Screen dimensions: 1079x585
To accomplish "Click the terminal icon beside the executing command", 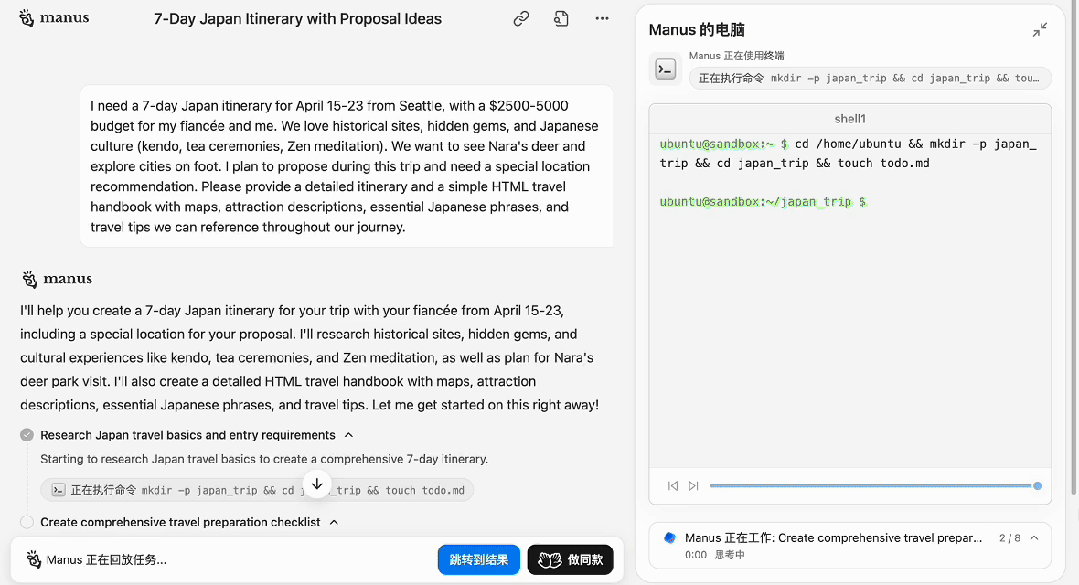I will 59,489.
